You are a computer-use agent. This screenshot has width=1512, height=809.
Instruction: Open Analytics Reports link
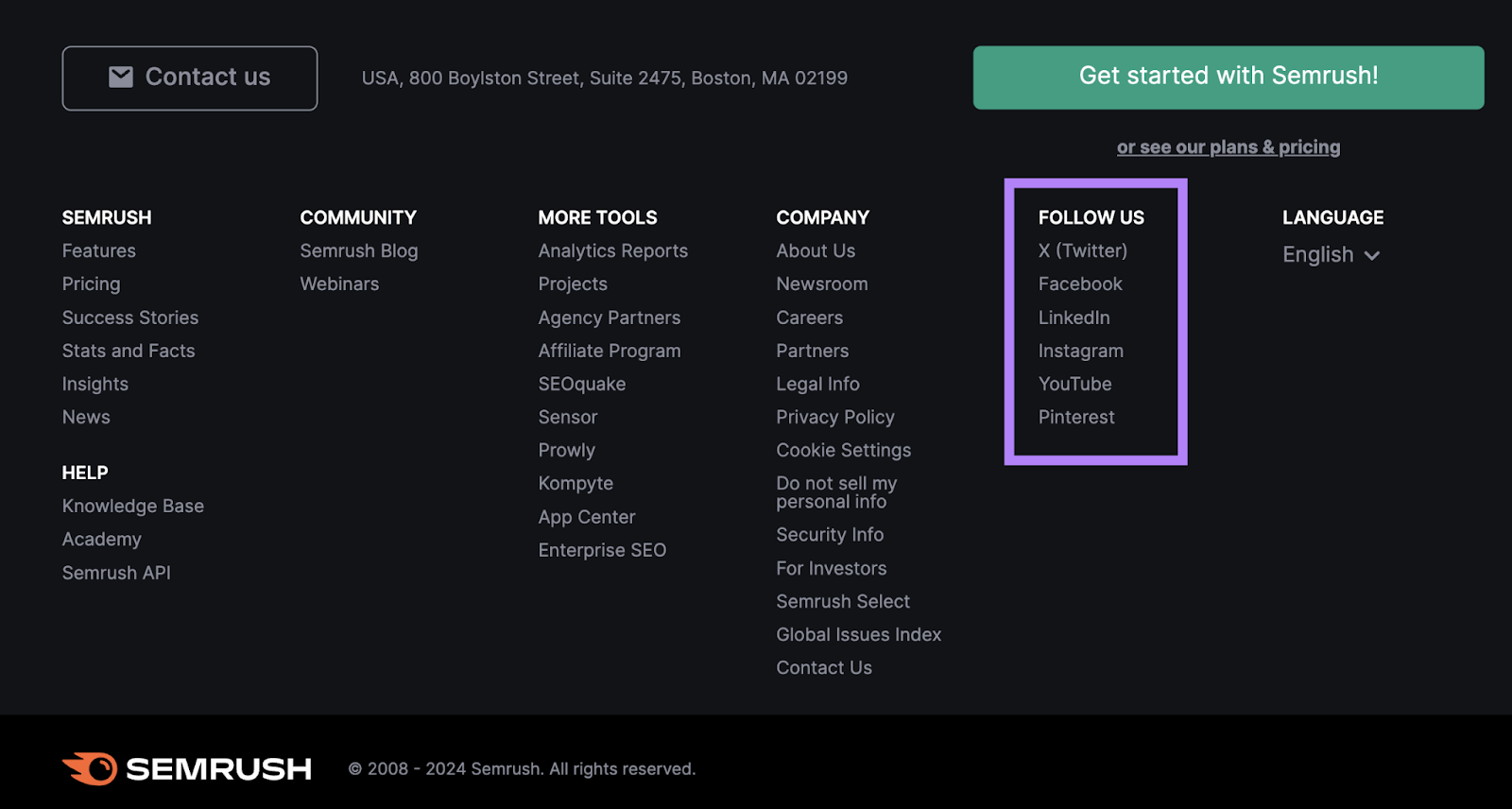(x=612, y=250)
